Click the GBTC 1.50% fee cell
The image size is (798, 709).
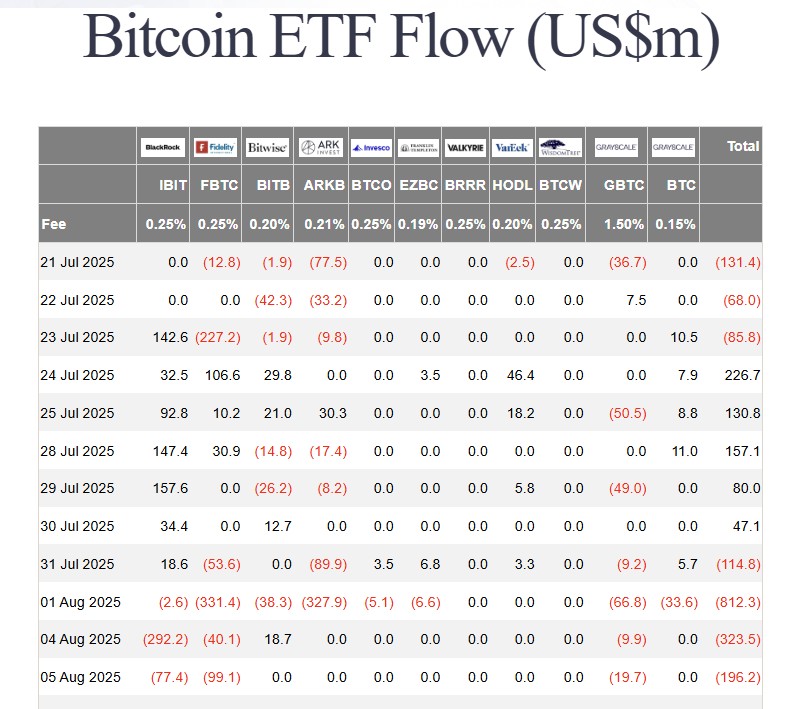pyautogui.click(x=624, y=224)
